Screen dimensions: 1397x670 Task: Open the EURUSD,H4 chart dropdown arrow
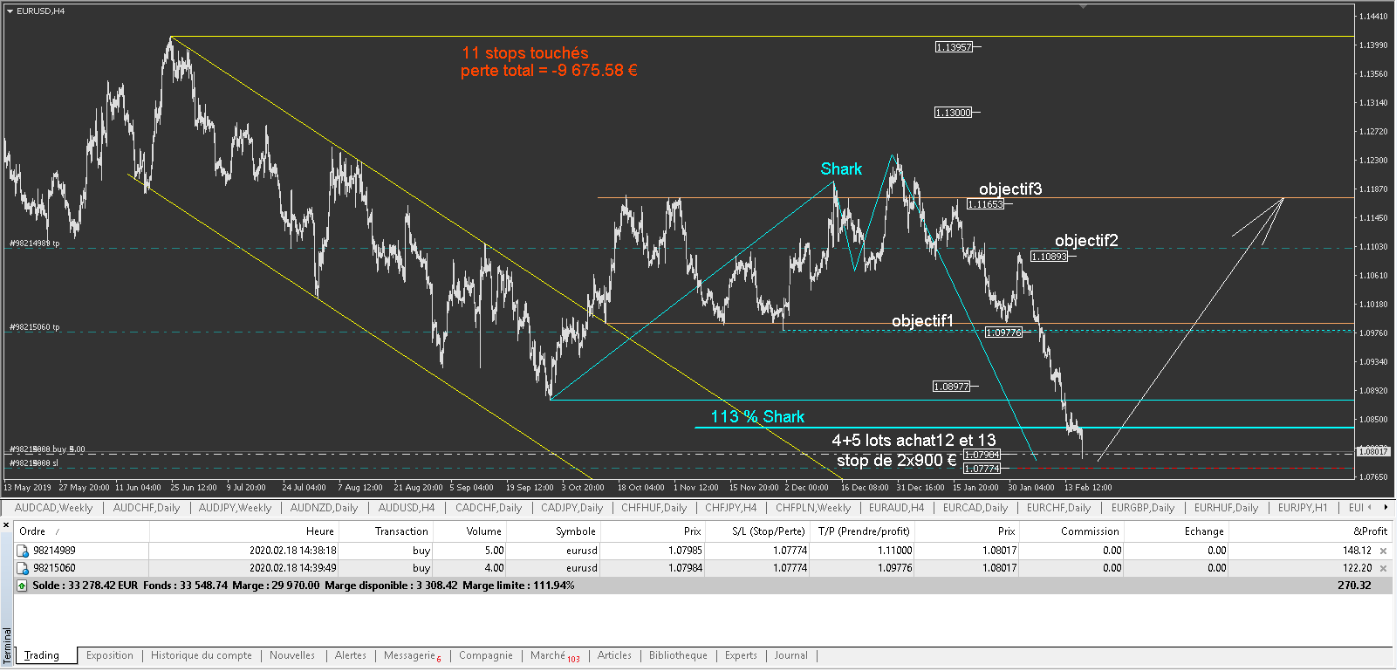tap(10, 10)
